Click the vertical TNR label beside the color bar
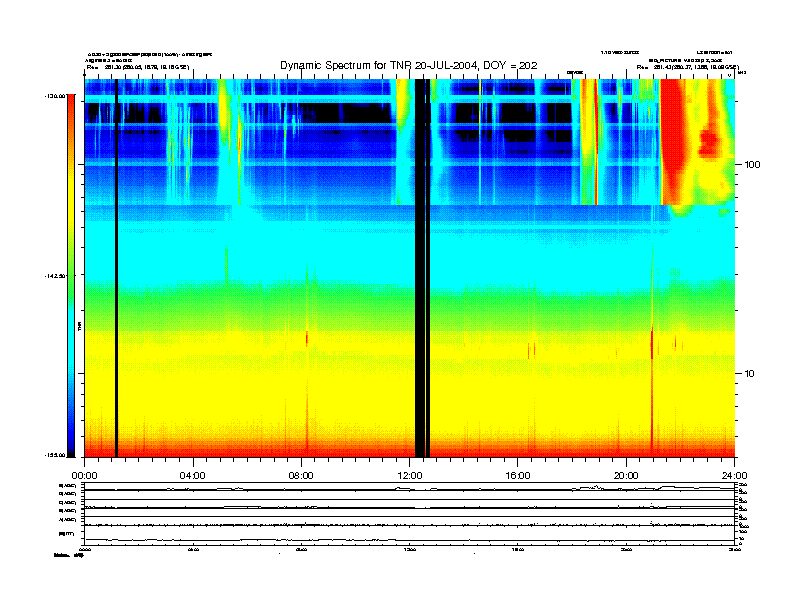 coord(79,327)
